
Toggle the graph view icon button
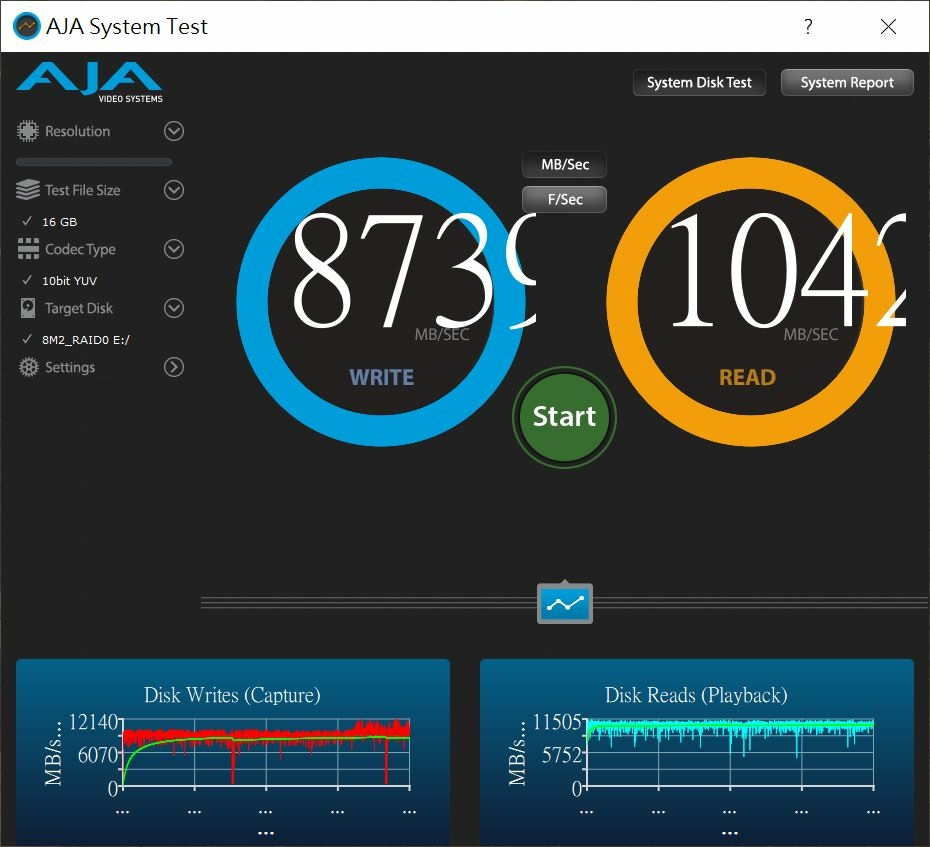(x=565, y=603)
